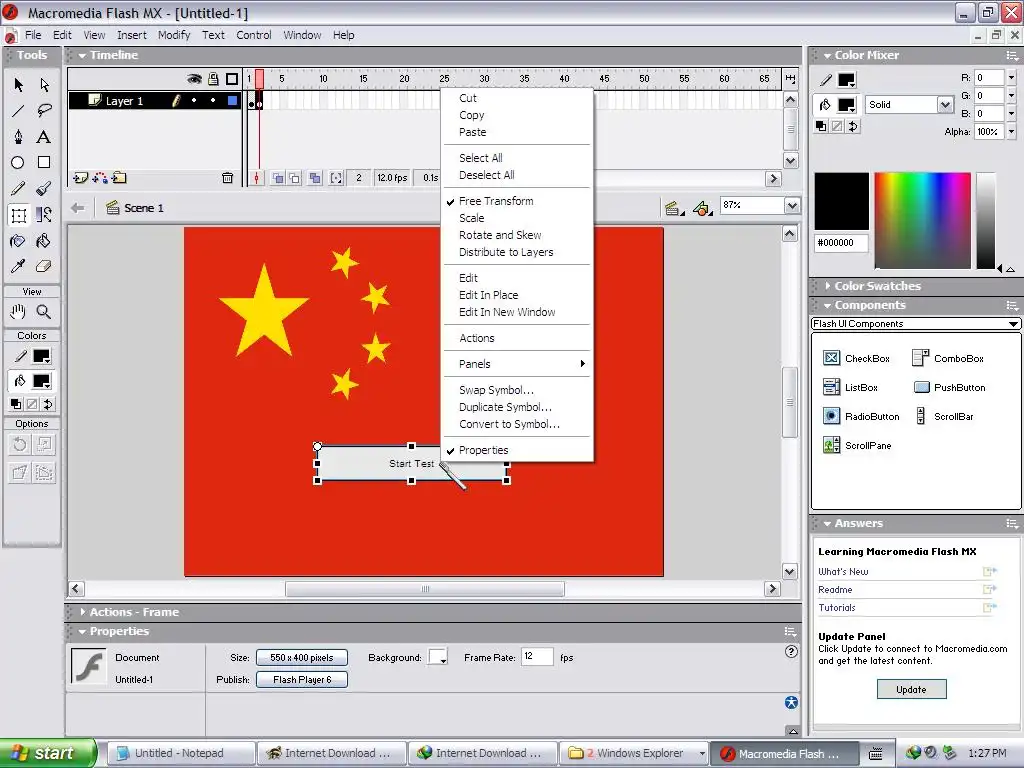Pick a color in the spectrum box
The image size is (1024, 768).
[x=922, y=220]
